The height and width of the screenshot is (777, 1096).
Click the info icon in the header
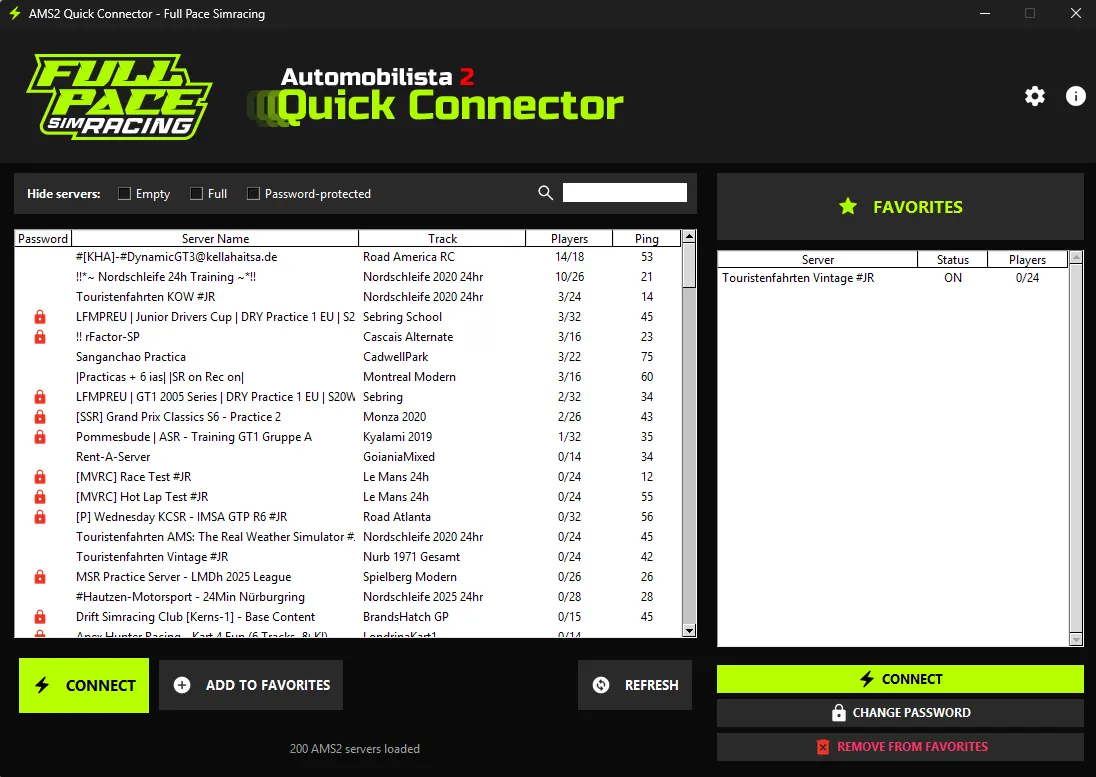click(x=1076, y=96)
